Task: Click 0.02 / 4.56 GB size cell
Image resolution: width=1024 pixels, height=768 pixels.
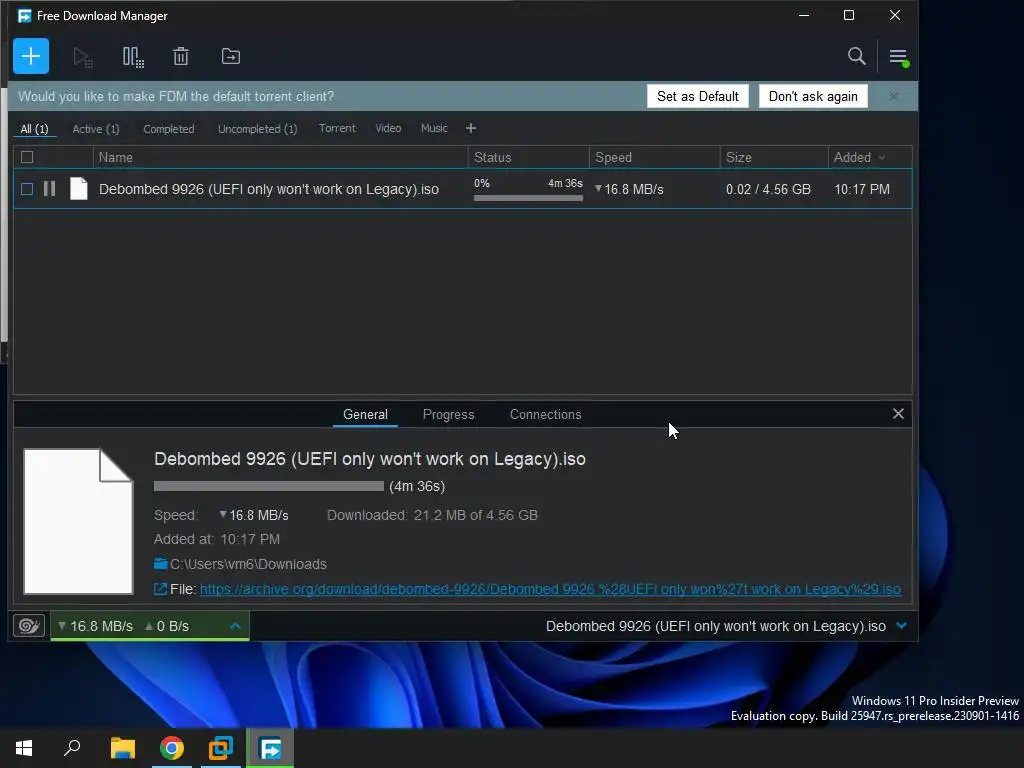Action: click(768, 189)
